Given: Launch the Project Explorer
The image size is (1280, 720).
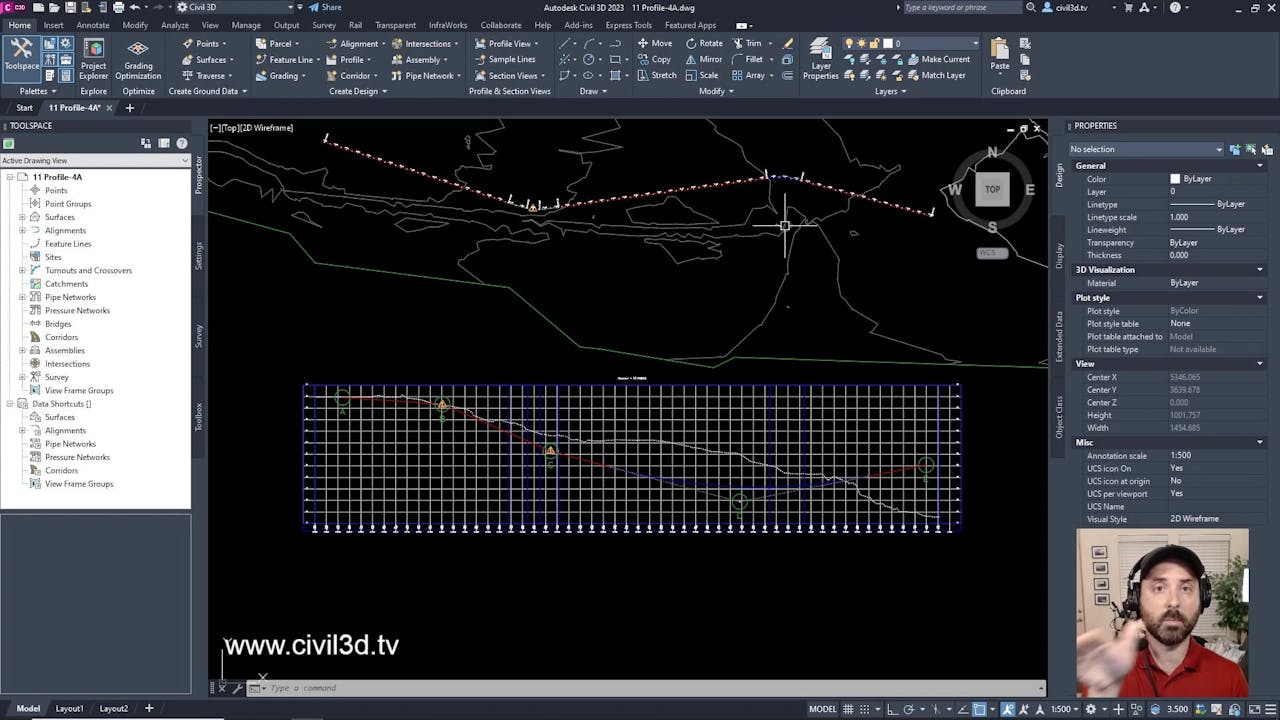Looking at the screenshot, I should (93, 59).
